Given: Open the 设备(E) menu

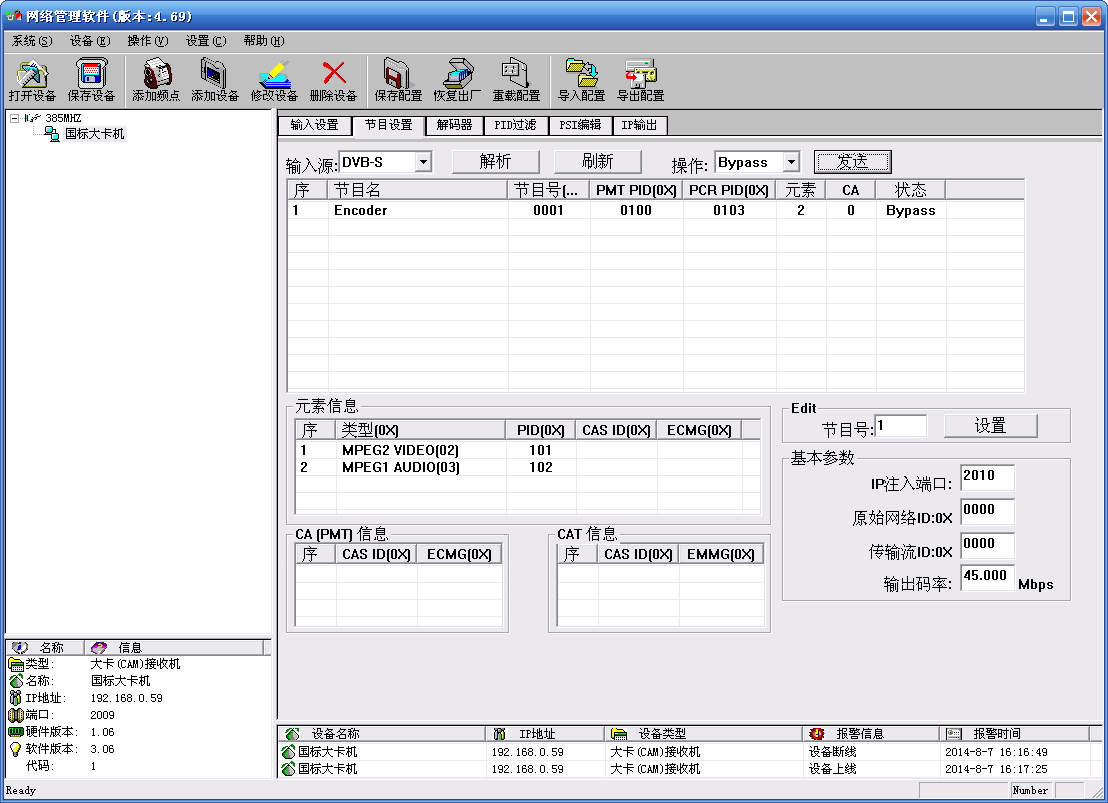Looking at the screenshot, I should coord(90,41).
